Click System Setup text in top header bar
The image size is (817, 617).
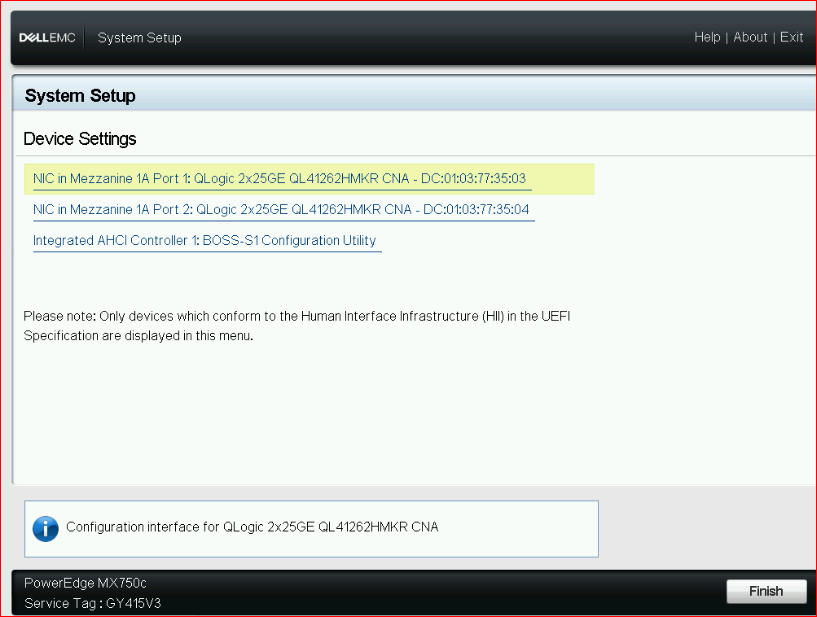140,38
